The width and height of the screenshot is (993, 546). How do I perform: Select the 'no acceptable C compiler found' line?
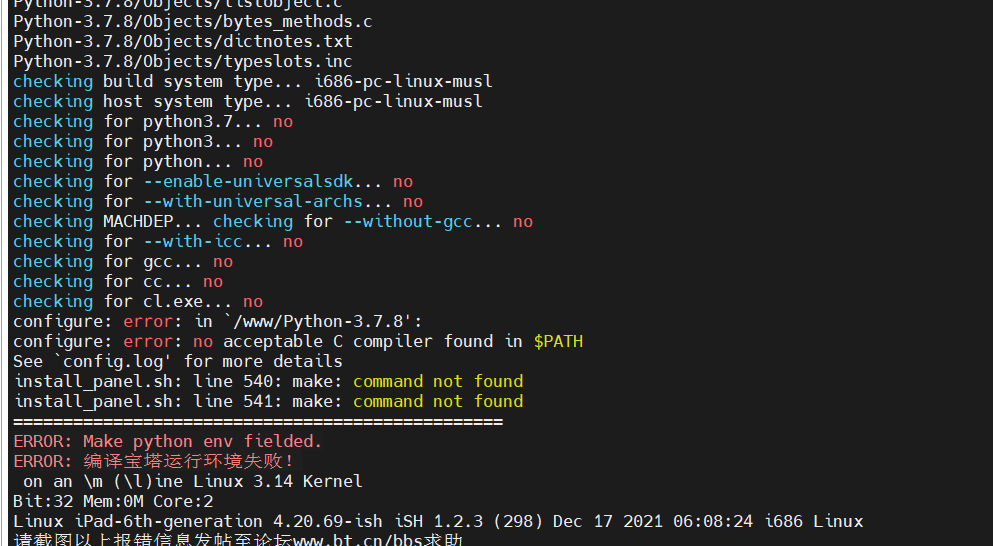298,341
